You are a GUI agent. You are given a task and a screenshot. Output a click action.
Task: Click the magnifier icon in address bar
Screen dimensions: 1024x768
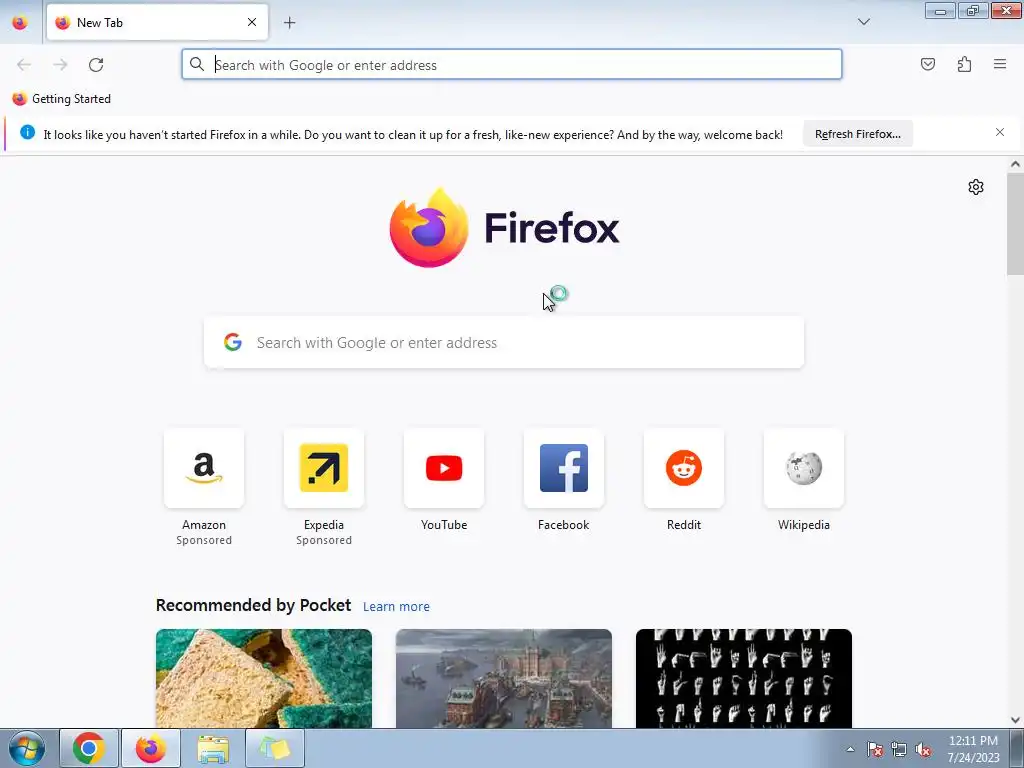point(197,64)
